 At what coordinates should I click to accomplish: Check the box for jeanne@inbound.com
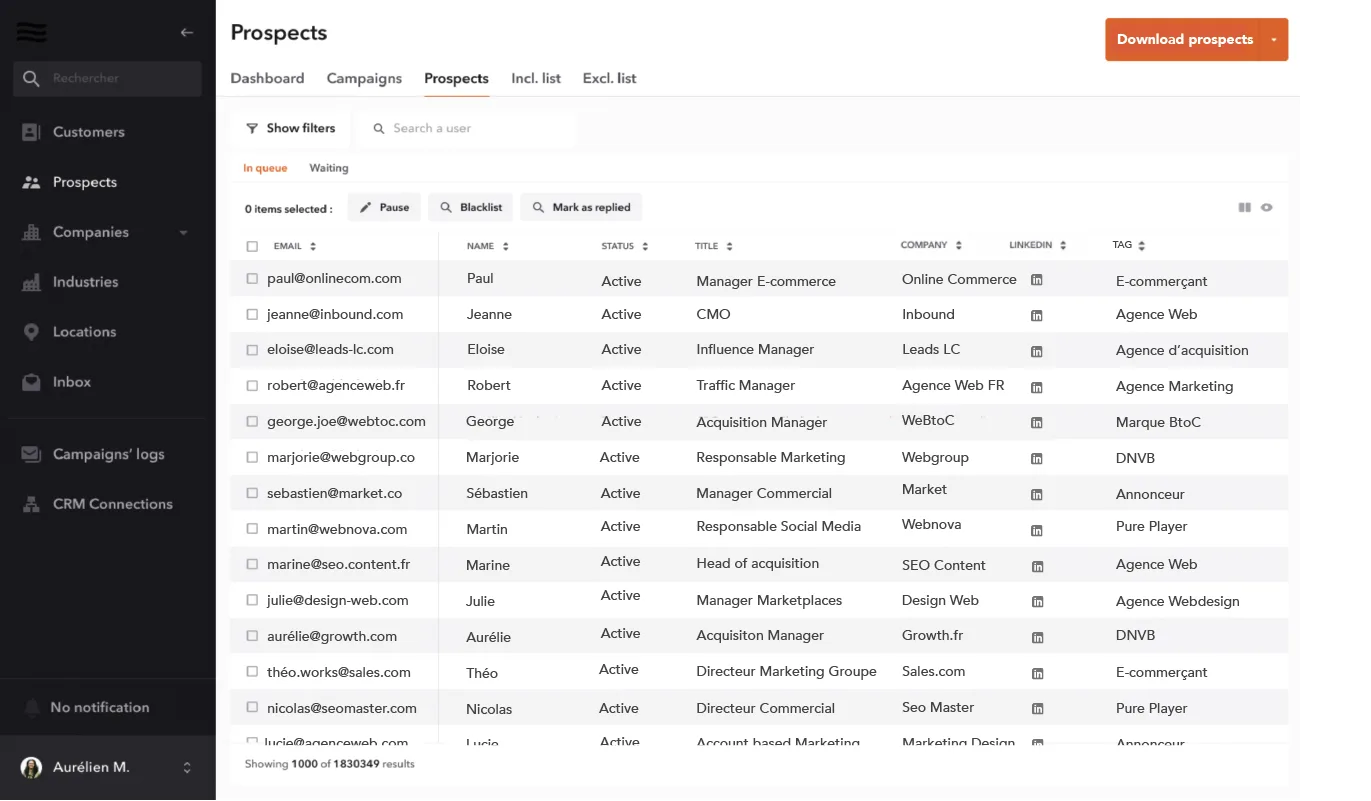point(252,314)
